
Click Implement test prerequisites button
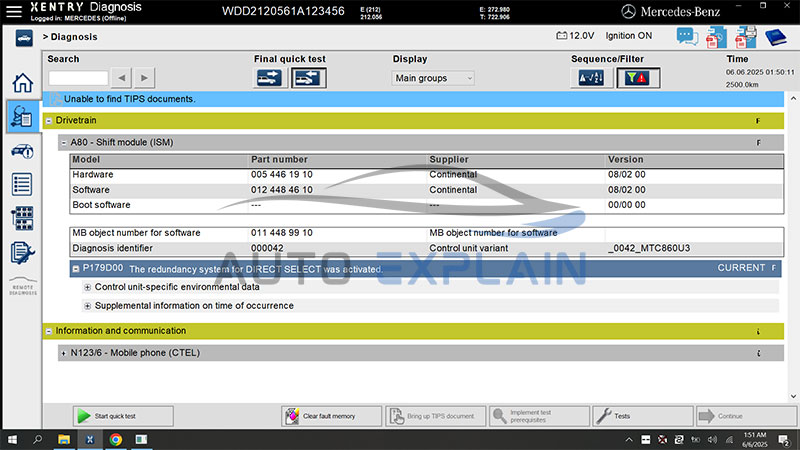pyautogui.click(x=539, y=416)
